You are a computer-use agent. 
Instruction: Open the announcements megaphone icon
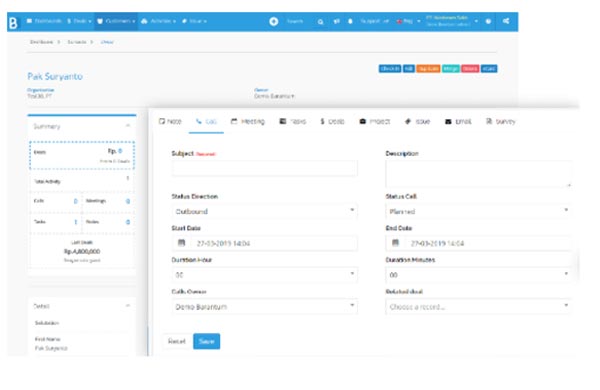pos(336,21)
